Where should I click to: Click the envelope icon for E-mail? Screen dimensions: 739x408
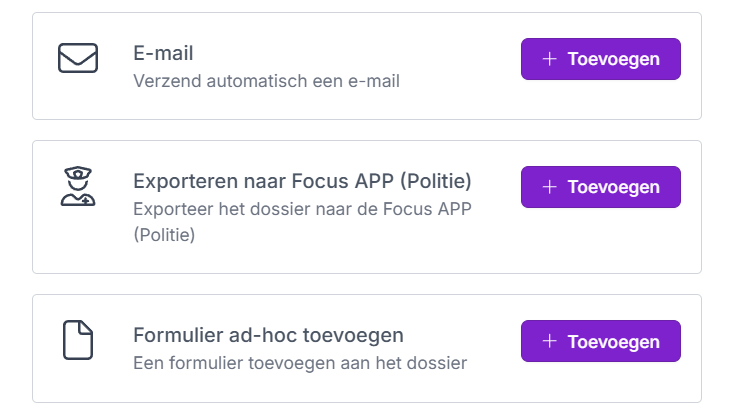coord(77,59)
